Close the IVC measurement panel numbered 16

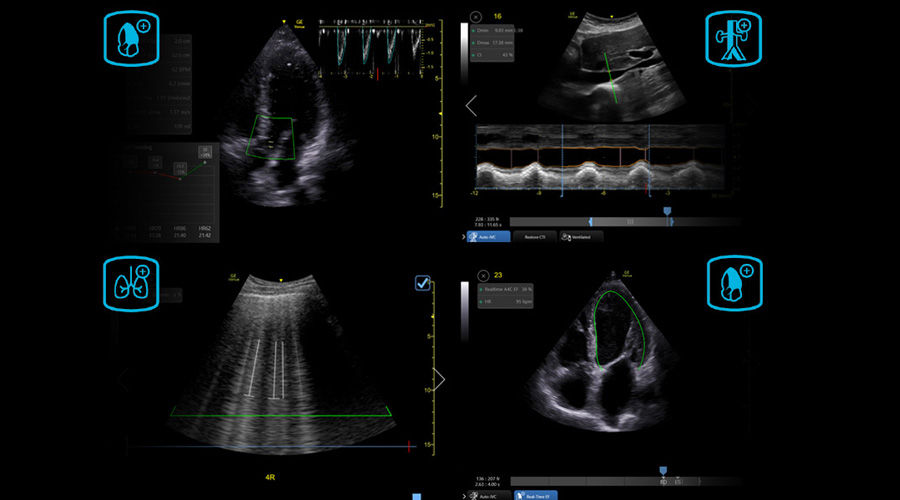tap(475, 17)
